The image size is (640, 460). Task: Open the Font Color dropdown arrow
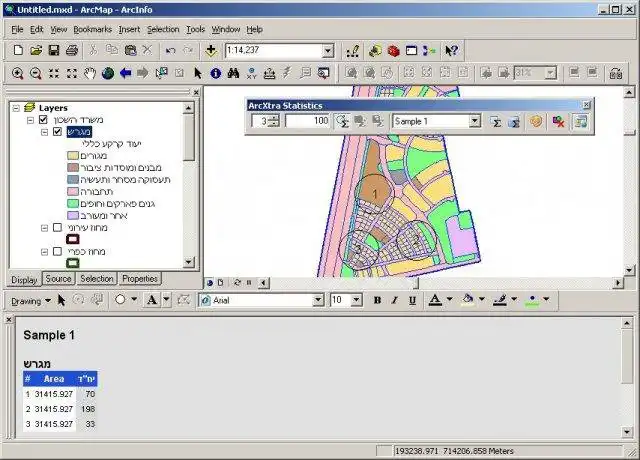point(449,300)
